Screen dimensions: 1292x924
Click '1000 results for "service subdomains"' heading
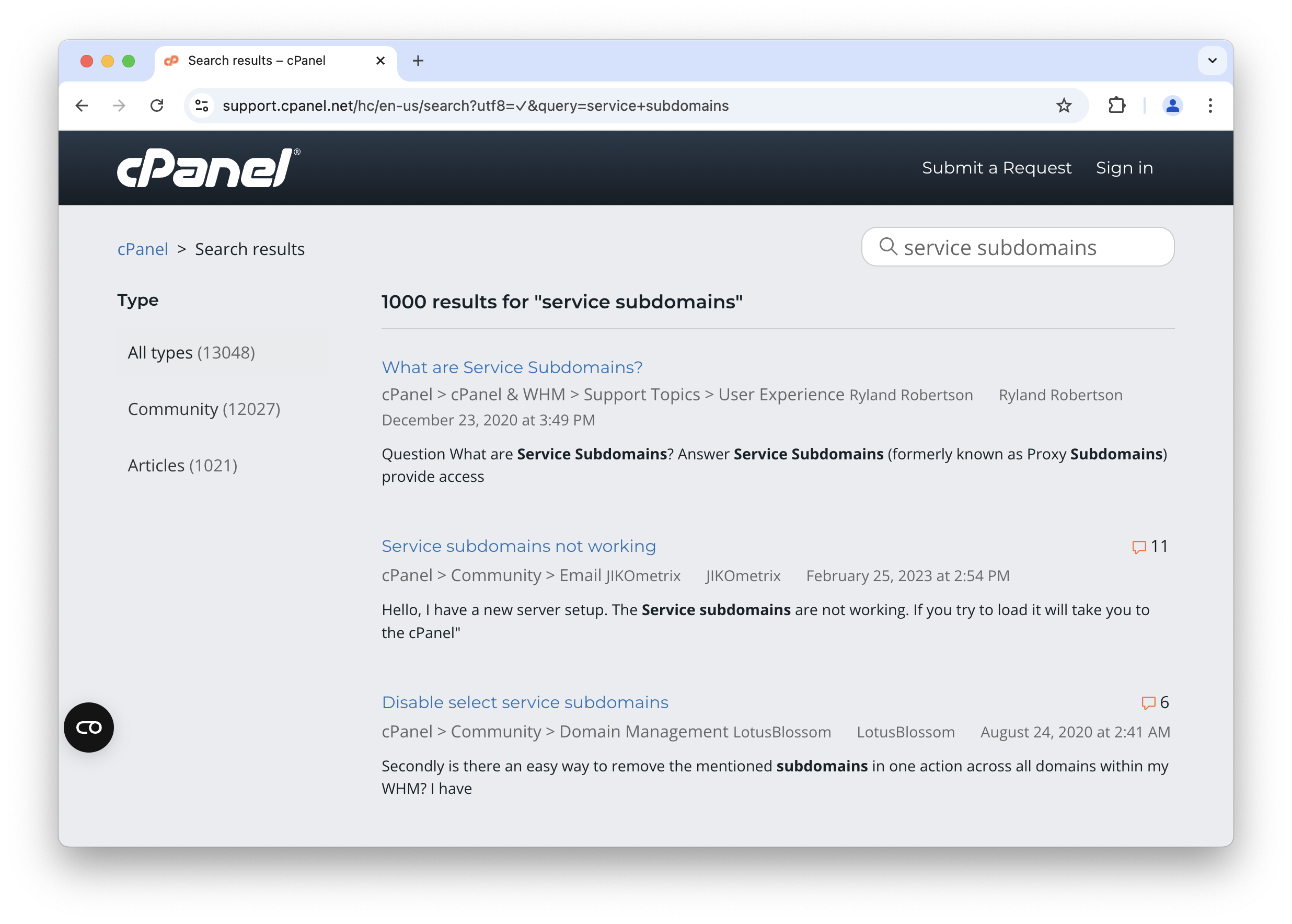[x=562, y=302]
